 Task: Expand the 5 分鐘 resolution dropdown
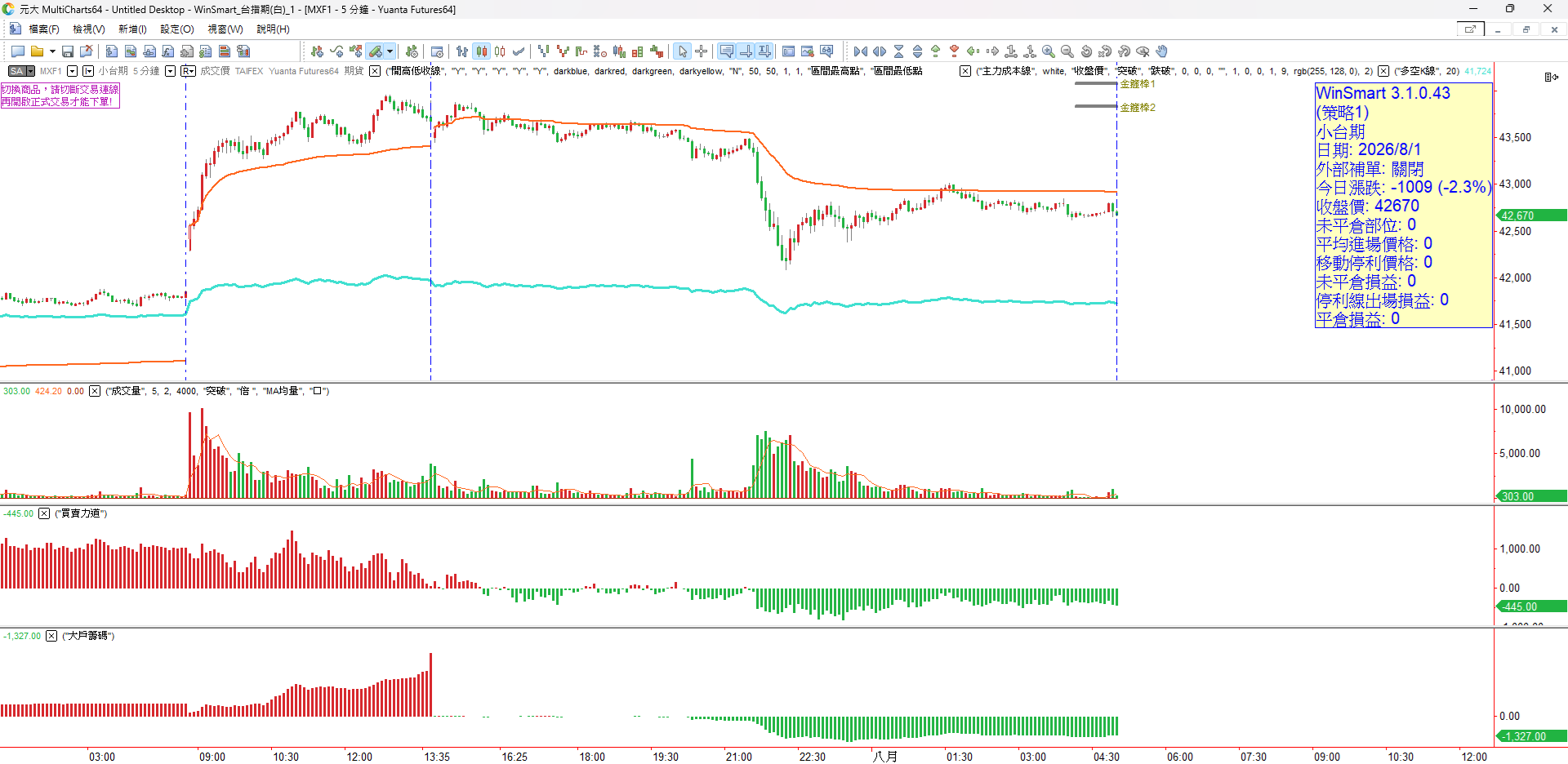tap(170, 71)
